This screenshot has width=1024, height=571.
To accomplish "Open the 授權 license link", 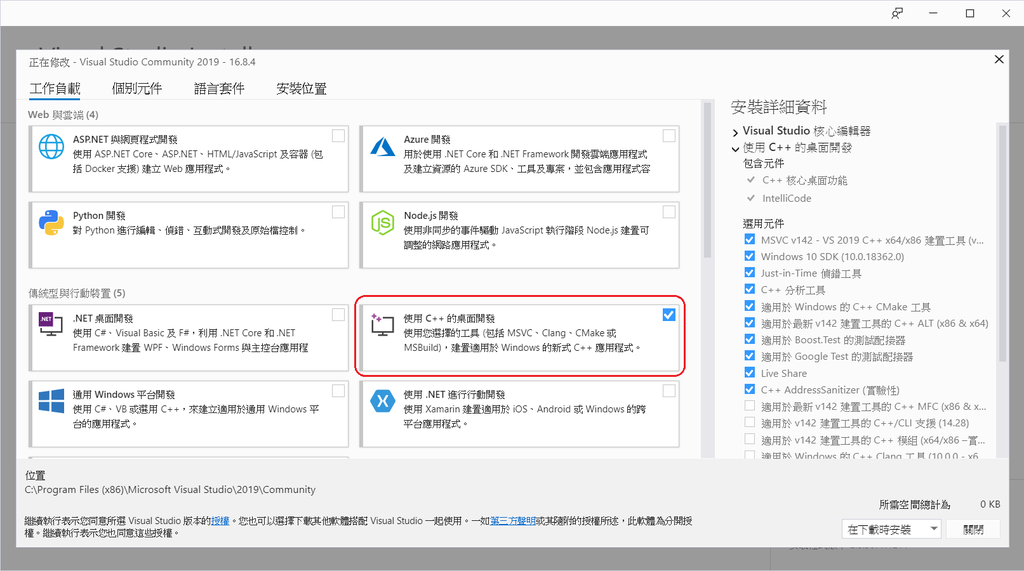I will (x=220, y=521).
